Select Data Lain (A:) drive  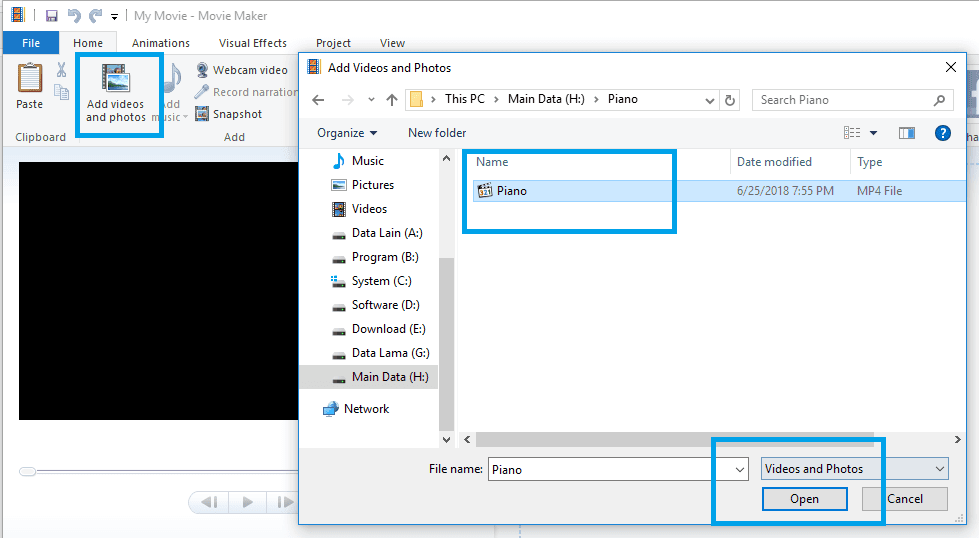(x=377, y=233)
